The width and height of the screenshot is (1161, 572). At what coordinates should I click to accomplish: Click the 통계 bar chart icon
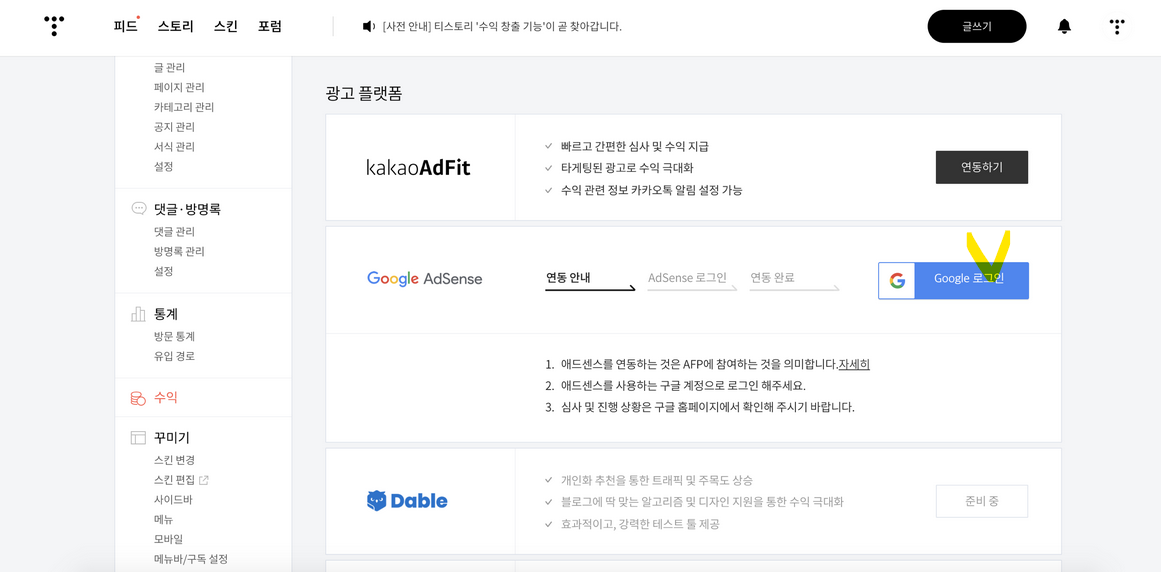click(138, 314)
